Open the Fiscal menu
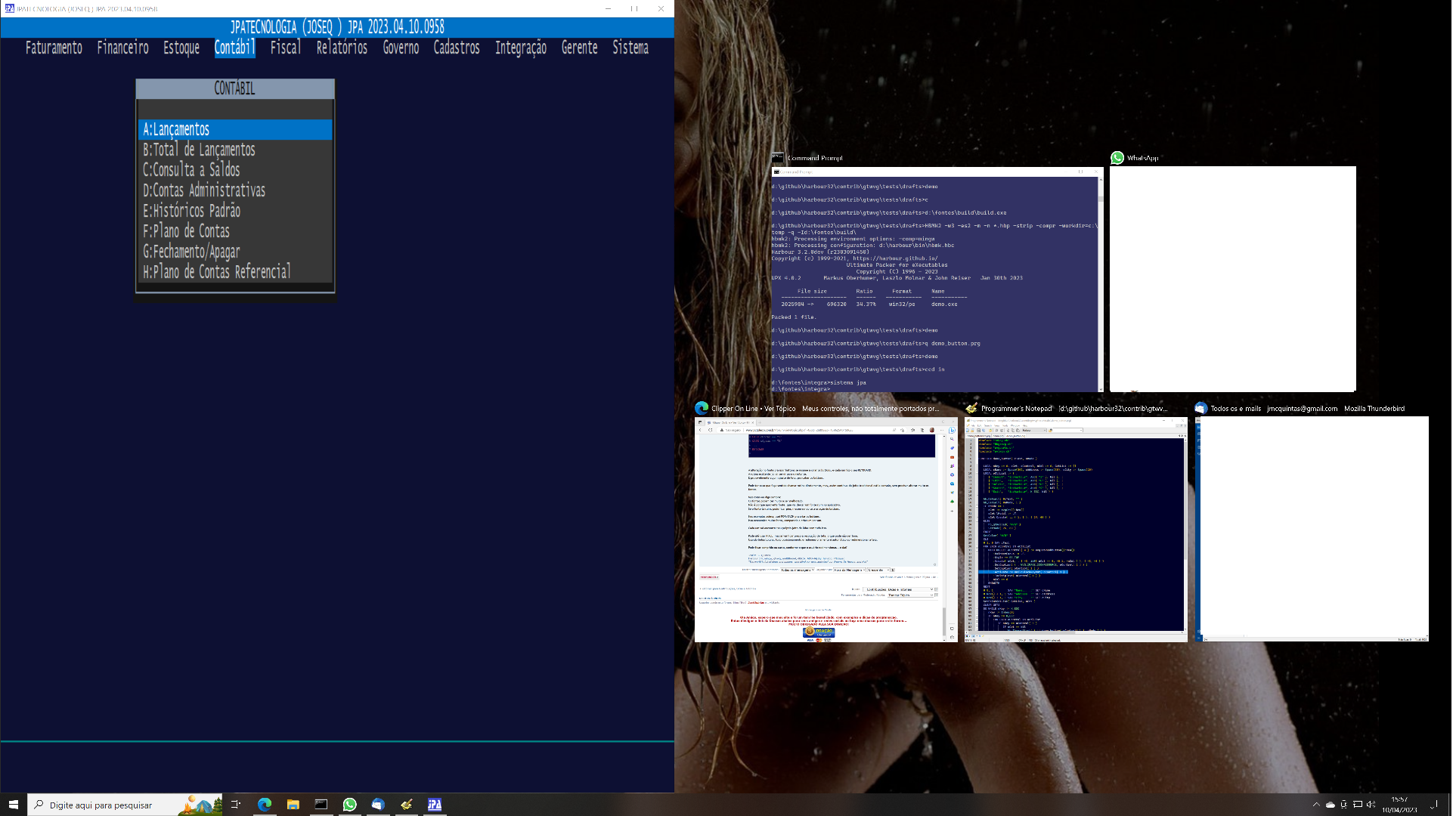This screenshot has height=816, width=1456. coord(285,48)
